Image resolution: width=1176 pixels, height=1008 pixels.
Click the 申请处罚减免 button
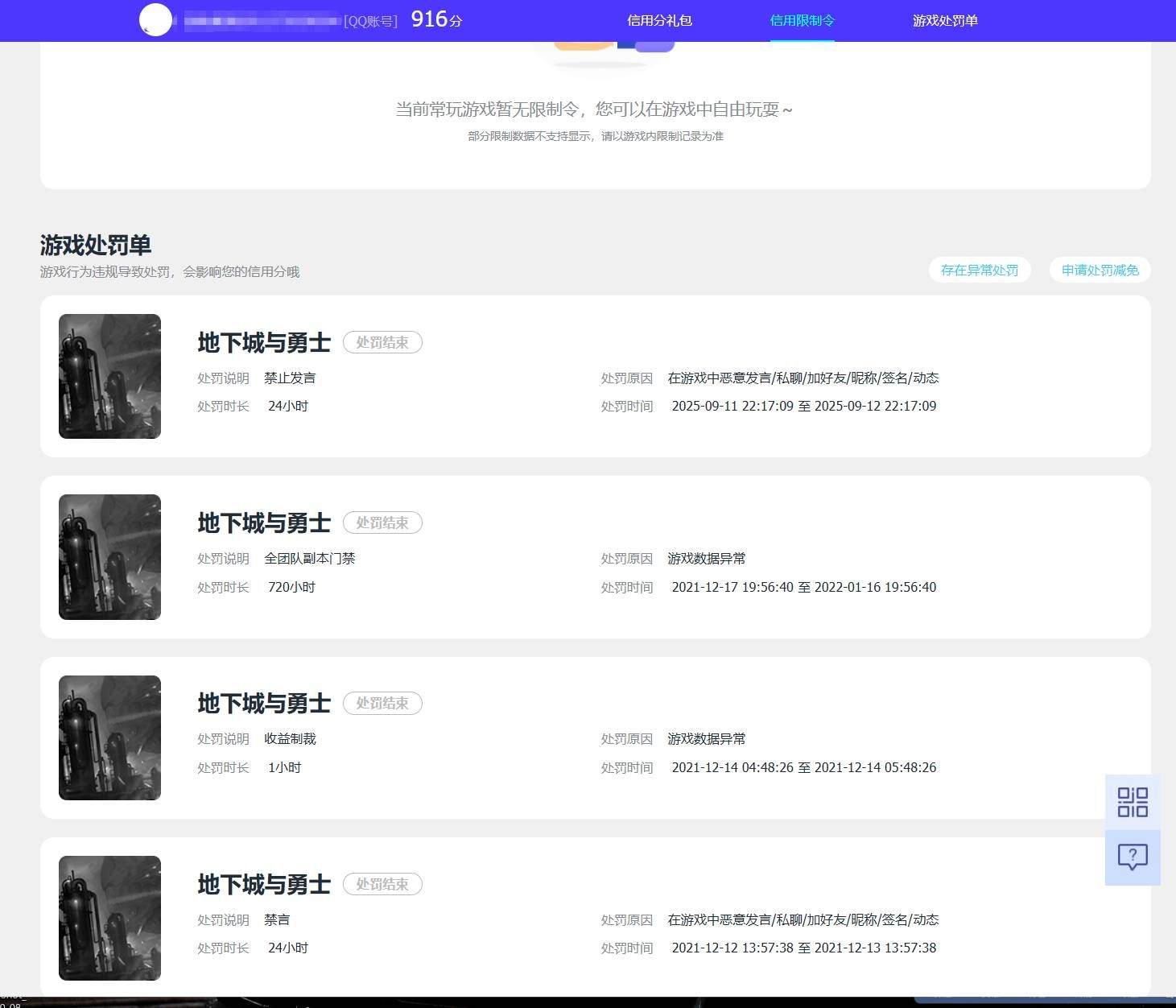(1100, 270)
